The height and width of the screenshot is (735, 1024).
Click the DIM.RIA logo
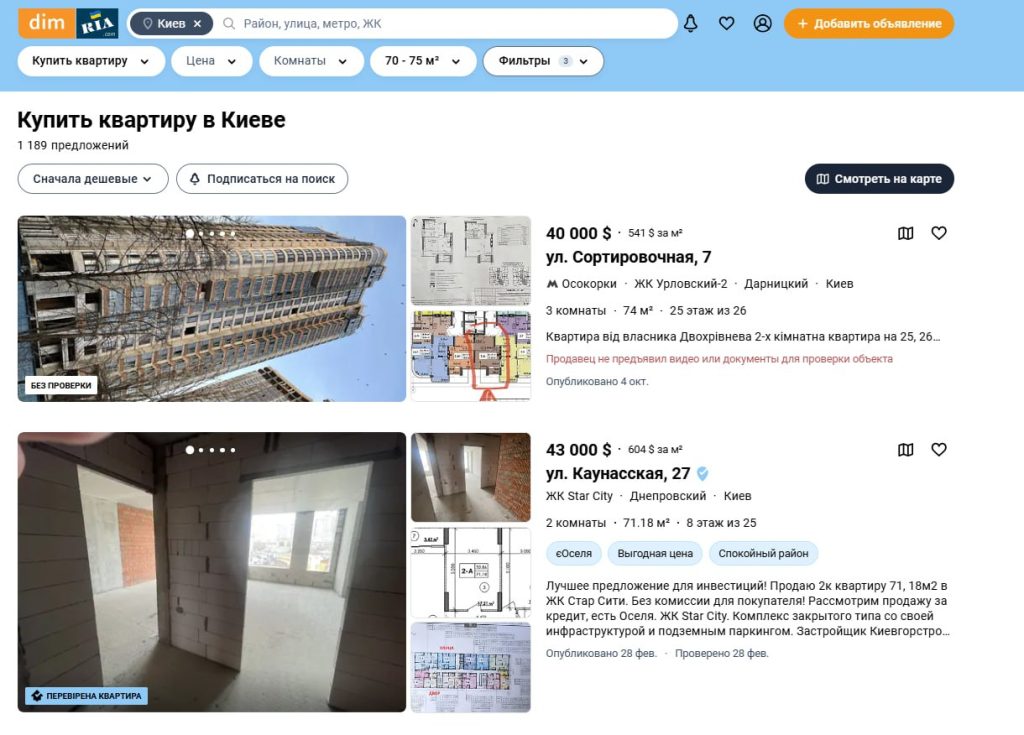tap(68, 23)
